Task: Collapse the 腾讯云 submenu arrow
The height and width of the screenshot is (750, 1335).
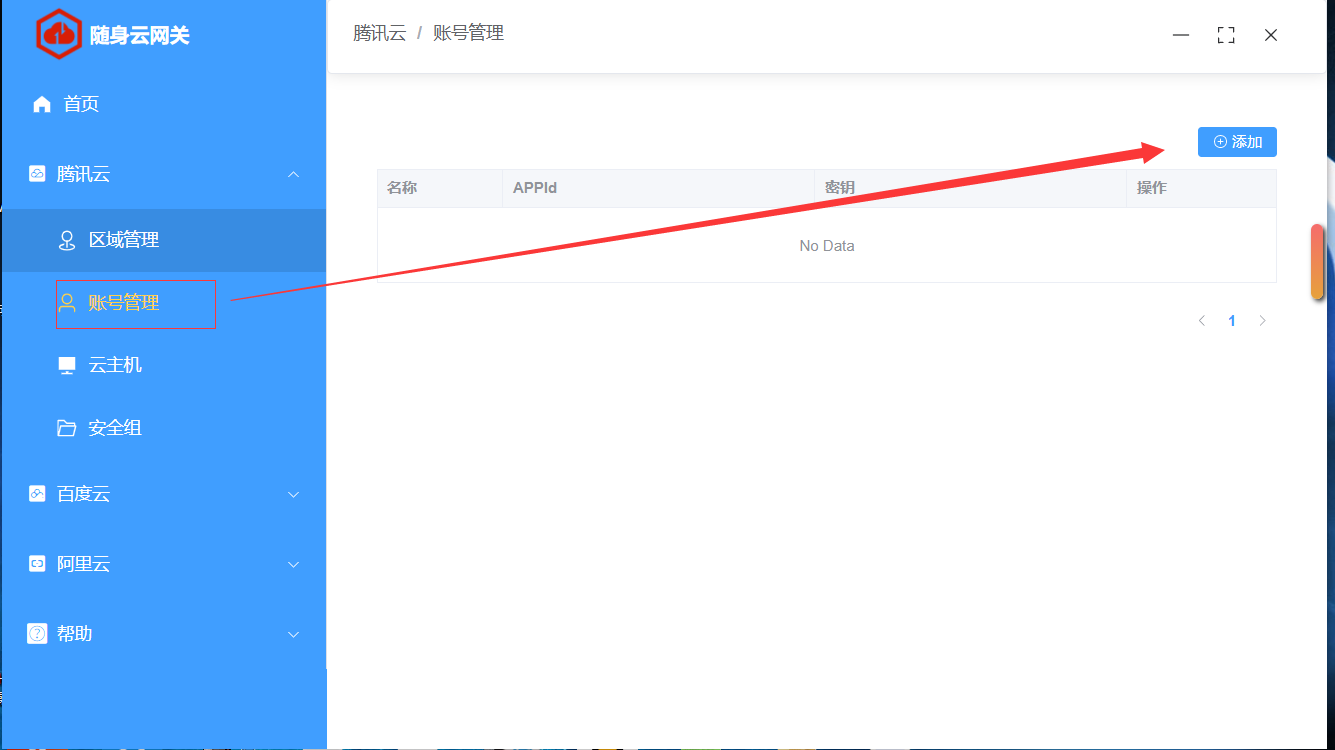Action: coord(294,174)
